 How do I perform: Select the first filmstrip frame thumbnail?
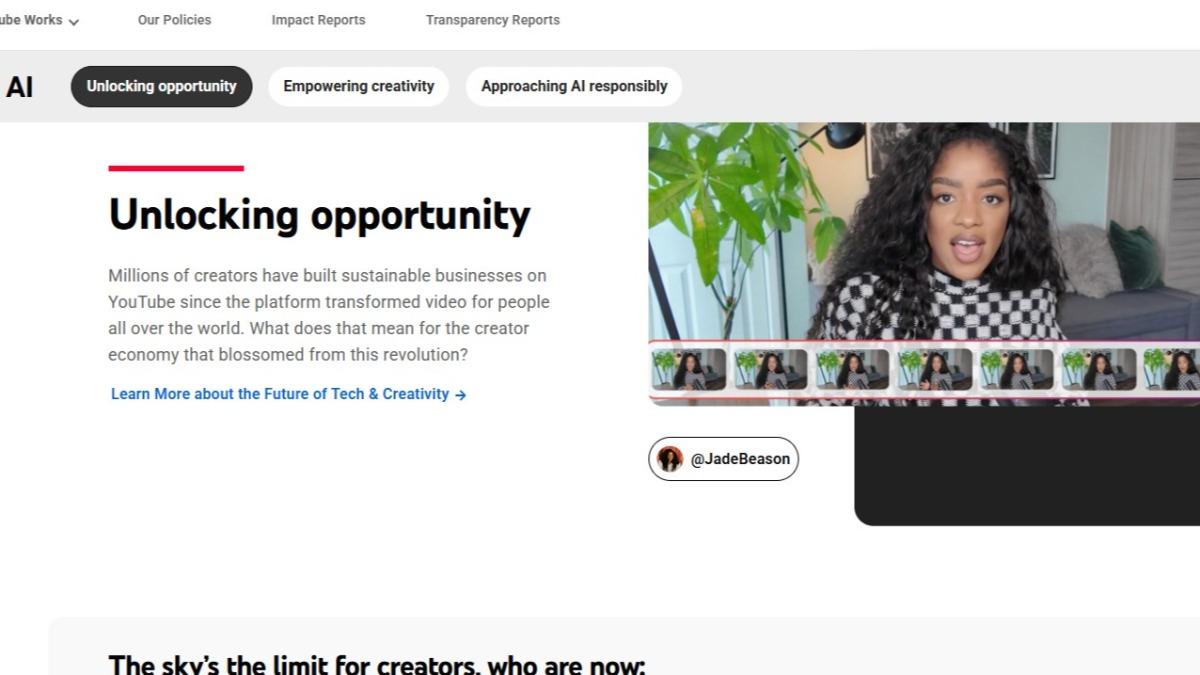pyautogui.click(x=689, y=369)
